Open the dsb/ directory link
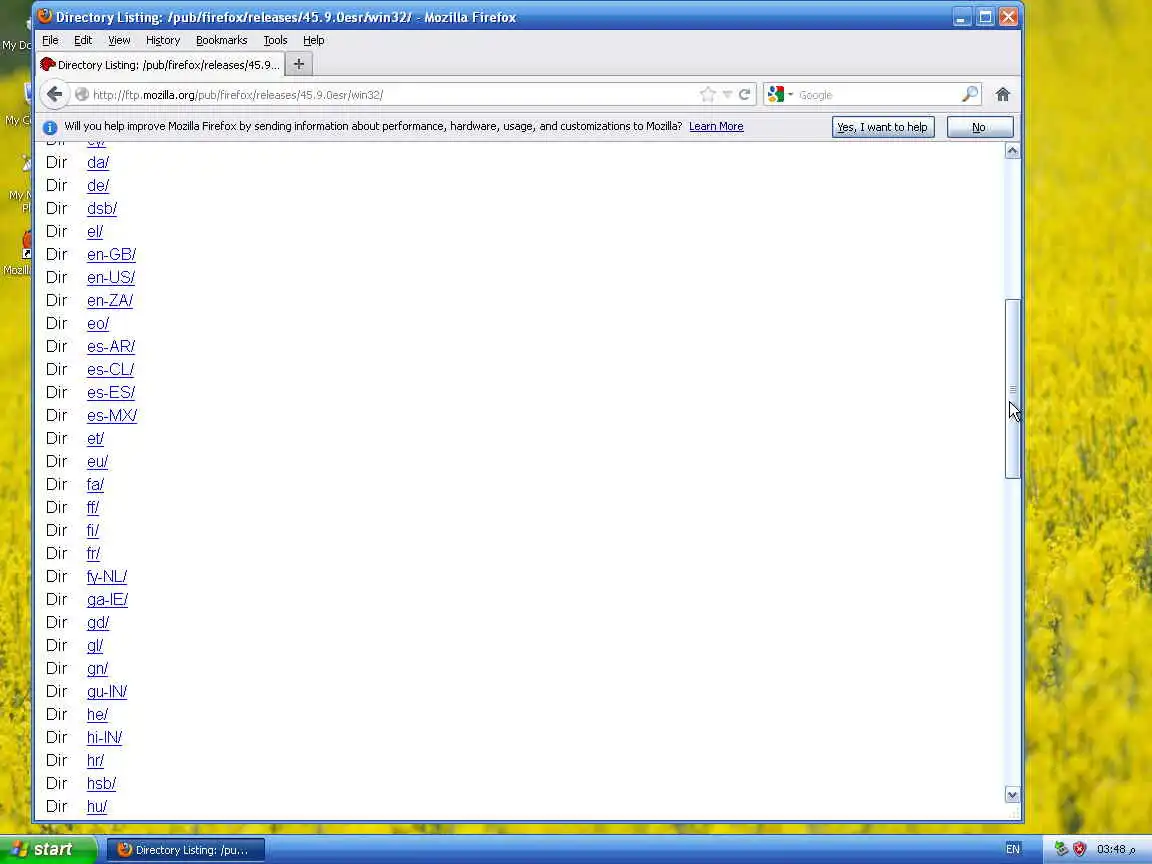The height and width of the screenshot is (864, 1152). [102, 209]
